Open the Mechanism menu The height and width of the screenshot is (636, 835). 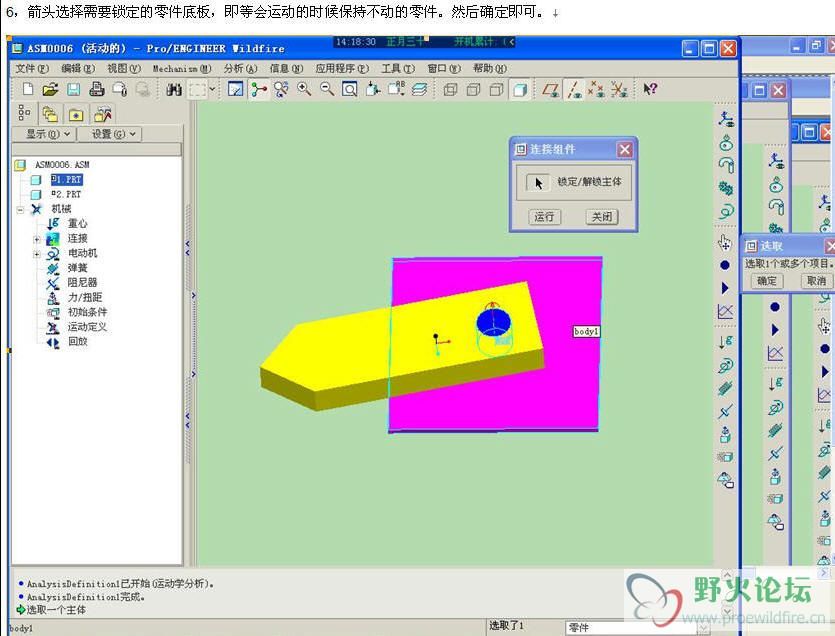coord(182,68)
